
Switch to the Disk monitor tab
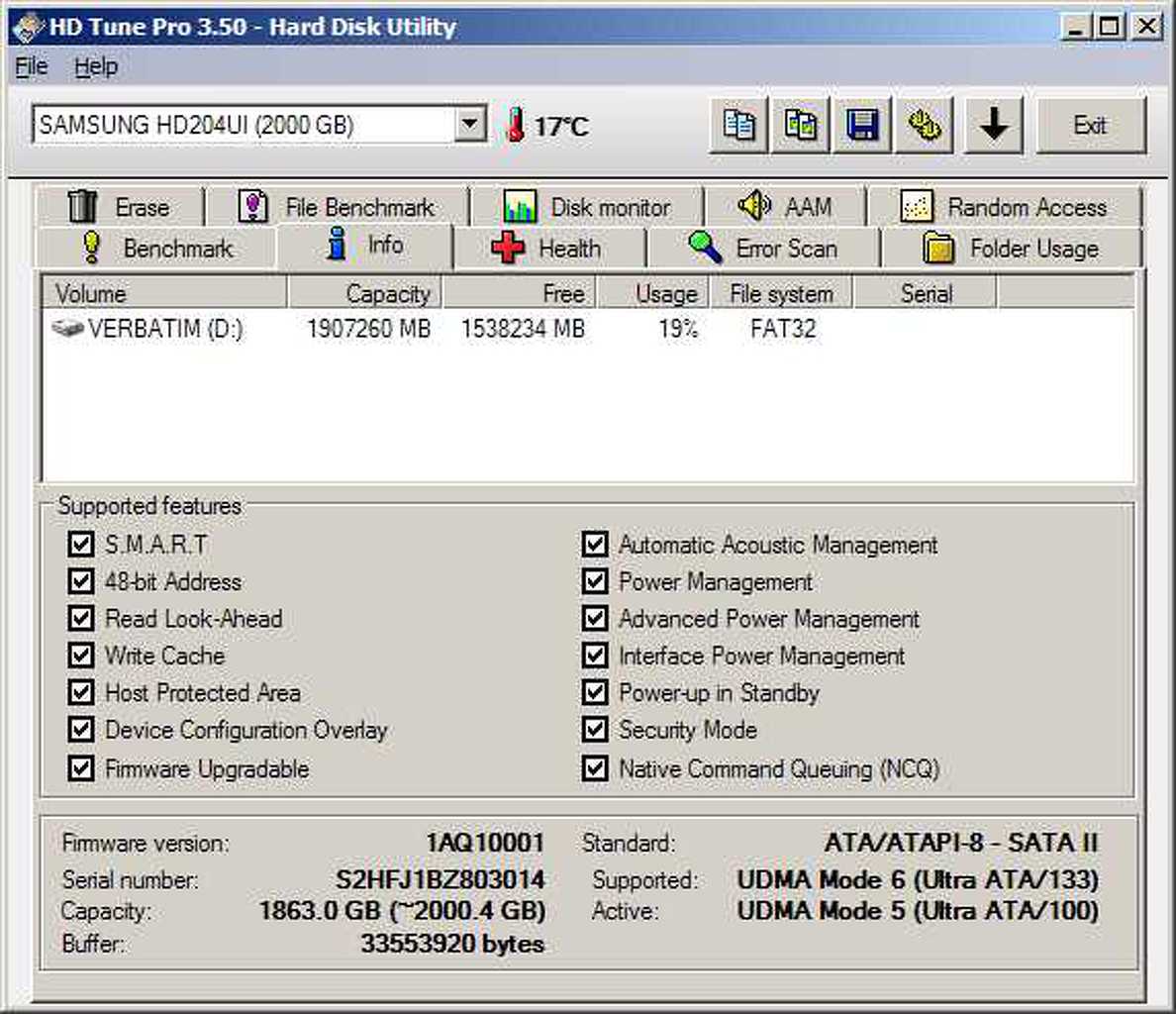click(x=587, y=206)
